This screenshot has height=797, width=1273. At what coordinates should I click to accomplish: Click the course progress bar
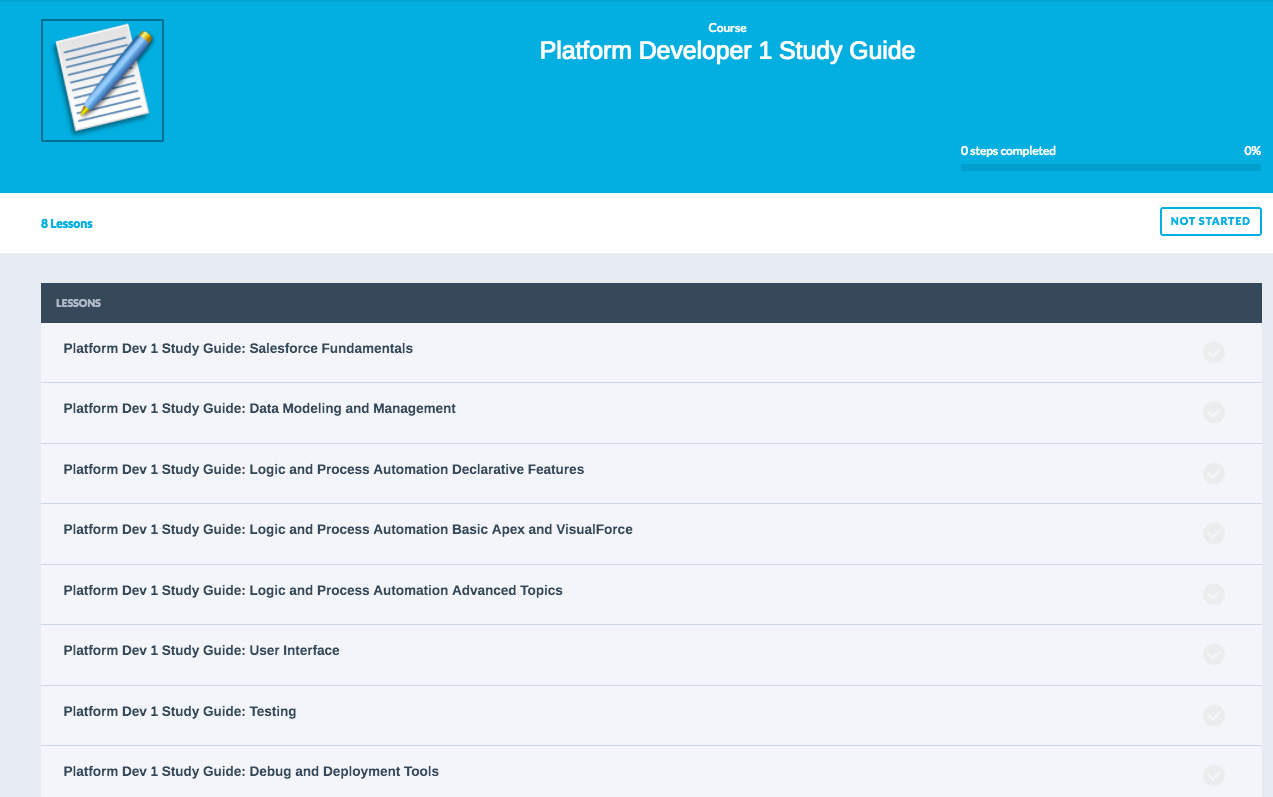click(x=1110, y=168)
